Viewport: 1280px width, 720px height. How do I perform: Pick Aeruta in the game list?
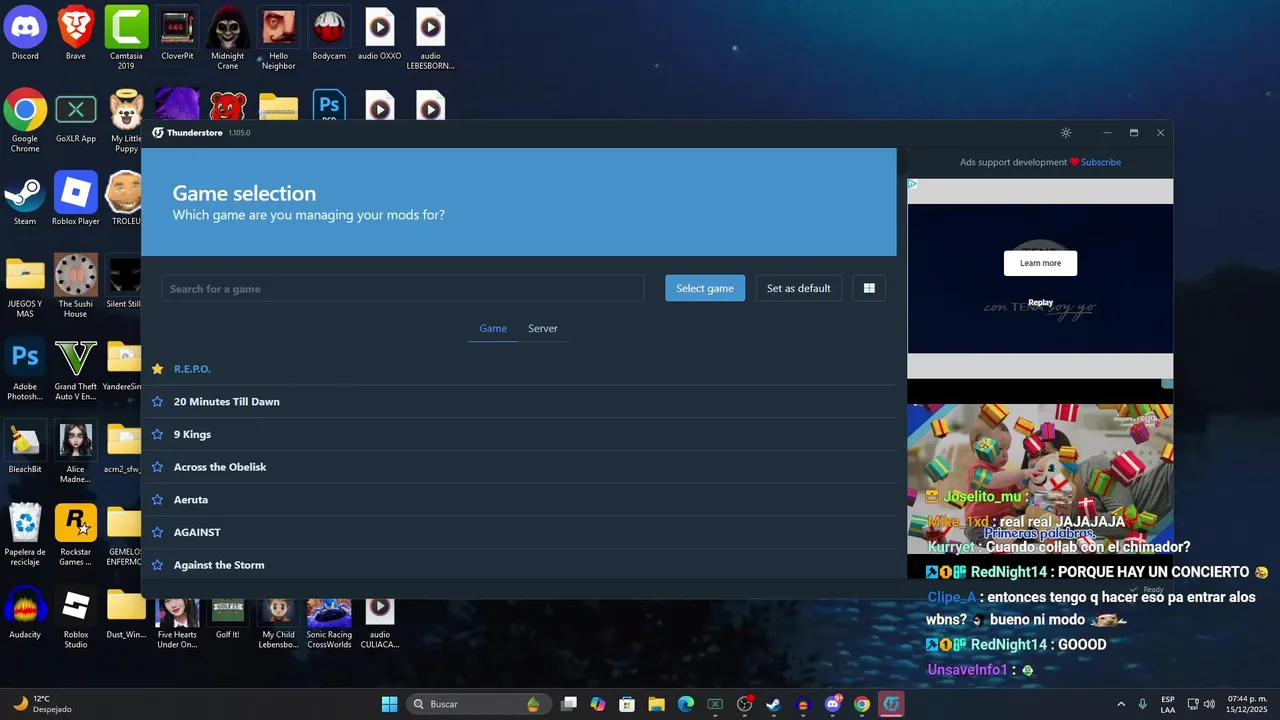pyautogui.click(x=191, y=500)
